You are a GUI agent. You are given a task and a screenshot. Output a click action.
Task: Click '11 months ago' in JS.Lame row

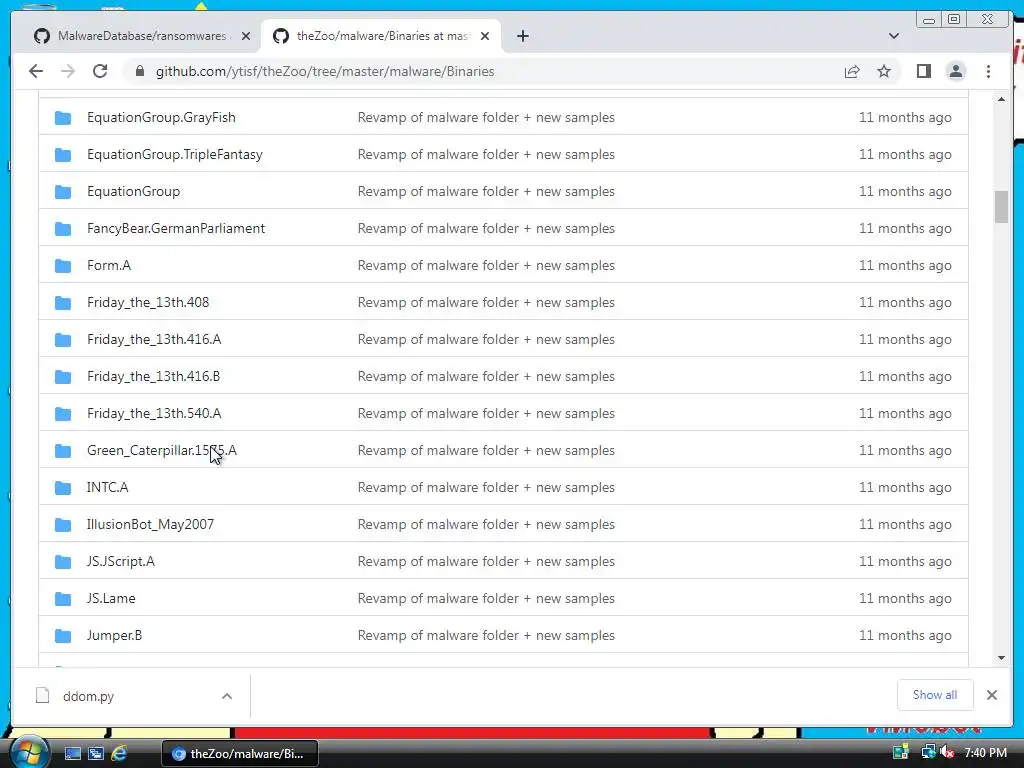coord(904,598)
